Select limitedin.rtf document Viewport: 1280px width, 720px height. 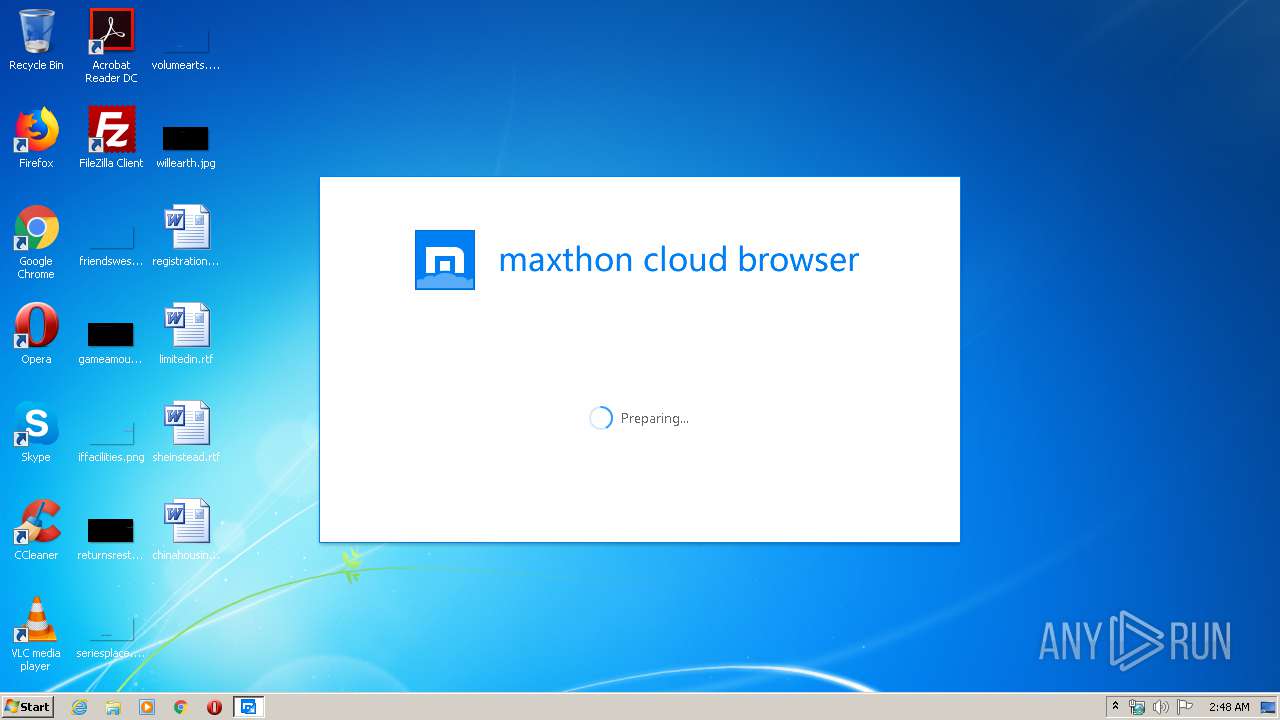pyautogui.click(x=186, y=334)
